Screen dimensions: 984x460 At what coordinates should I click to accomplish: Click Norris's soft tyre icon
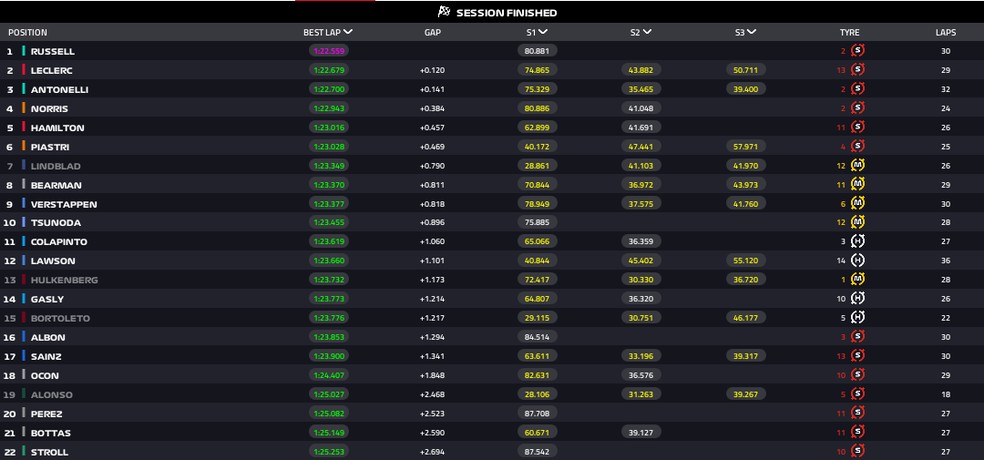pyautogui.click(x=857, y=108)
